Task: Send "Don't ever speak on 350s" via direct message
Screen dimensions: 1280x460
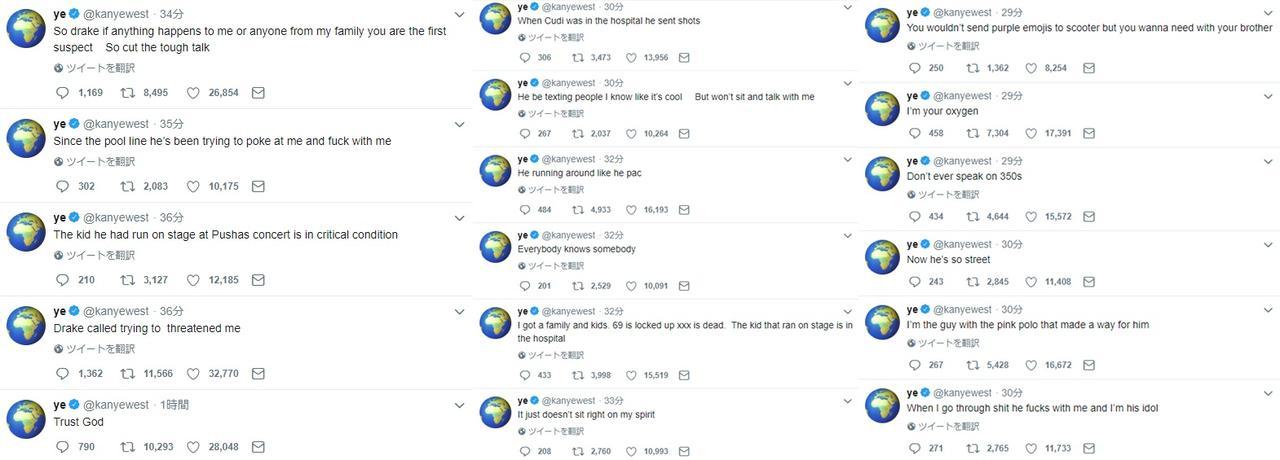Action: pyautogui.click(x=1089, y=216)
